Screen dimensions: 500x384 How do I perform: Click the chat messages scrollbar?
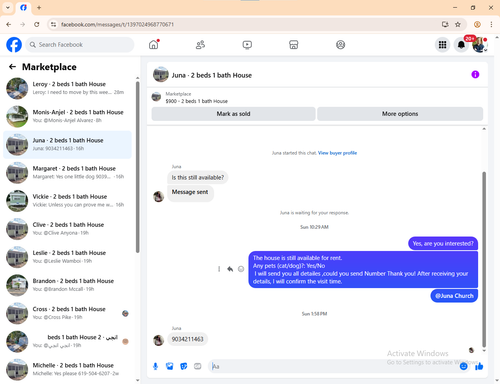pyautogui.click(x=484, y=260)
